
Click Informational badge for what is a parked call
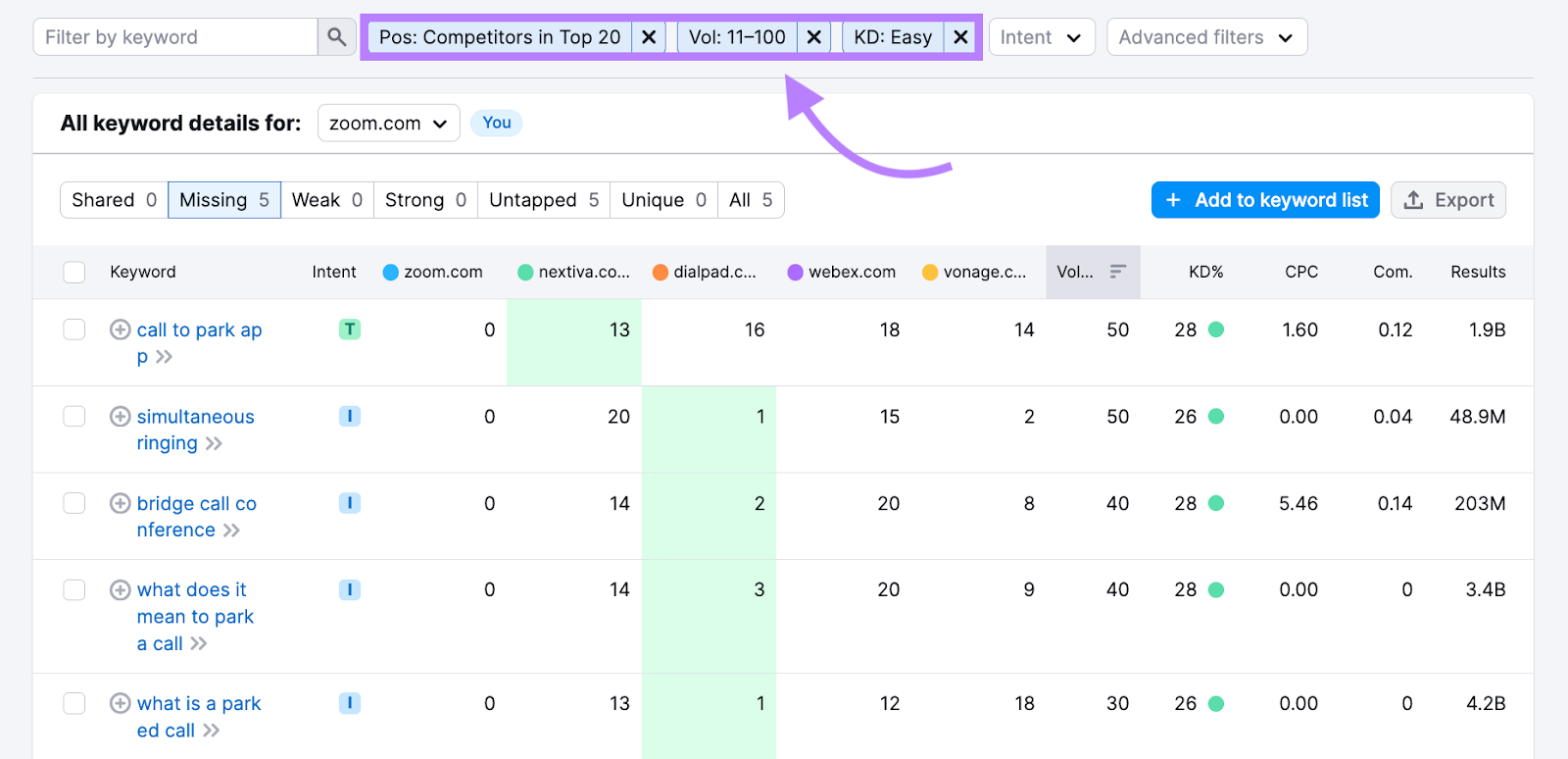350,703
